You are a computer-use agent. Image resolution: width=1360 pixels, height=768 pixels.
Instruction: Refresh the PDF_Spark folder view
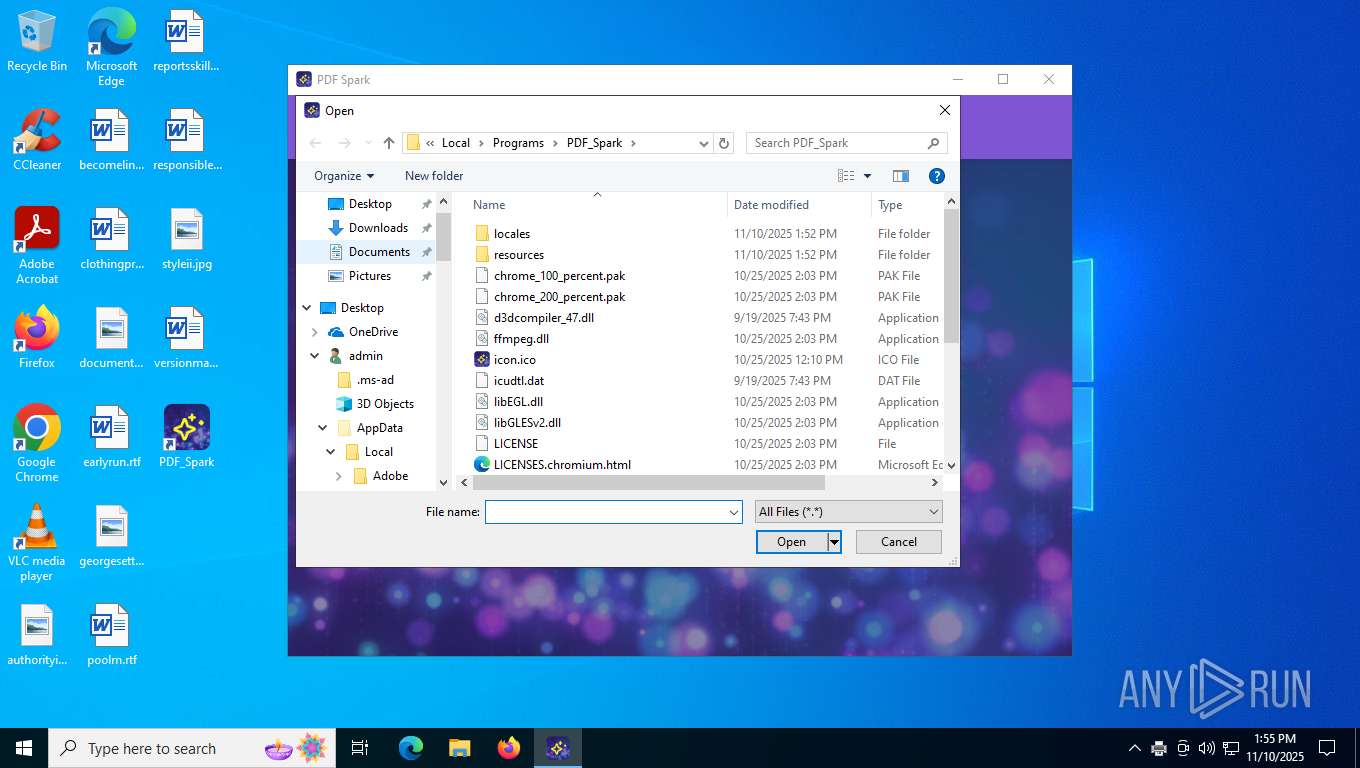[725, 143]
